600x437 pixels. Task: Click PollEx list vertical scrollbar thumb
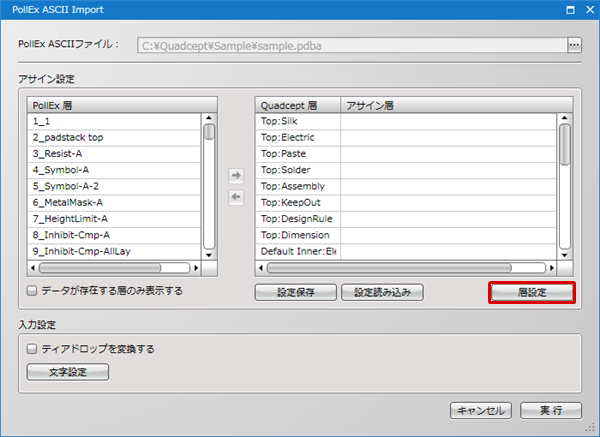coord(209,132)
